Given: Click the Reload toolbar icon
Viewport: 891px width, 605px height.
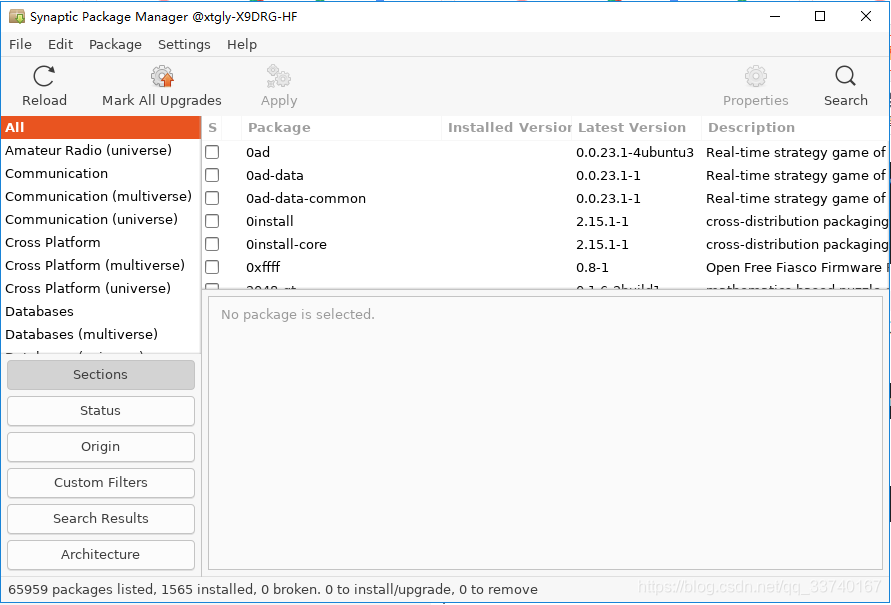Looking at the screenshot, I should [x=44, y=76].
